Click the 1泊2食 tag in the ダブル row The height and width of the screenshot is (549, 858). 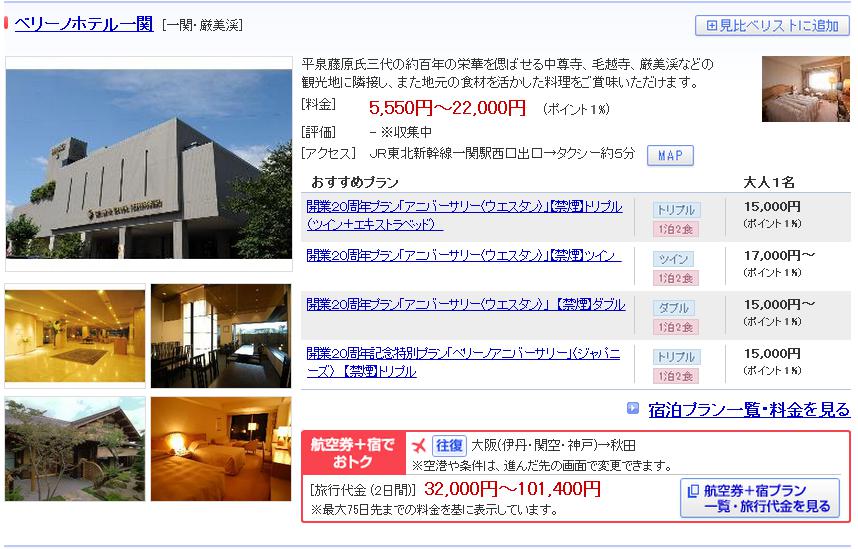coord(676,327)
